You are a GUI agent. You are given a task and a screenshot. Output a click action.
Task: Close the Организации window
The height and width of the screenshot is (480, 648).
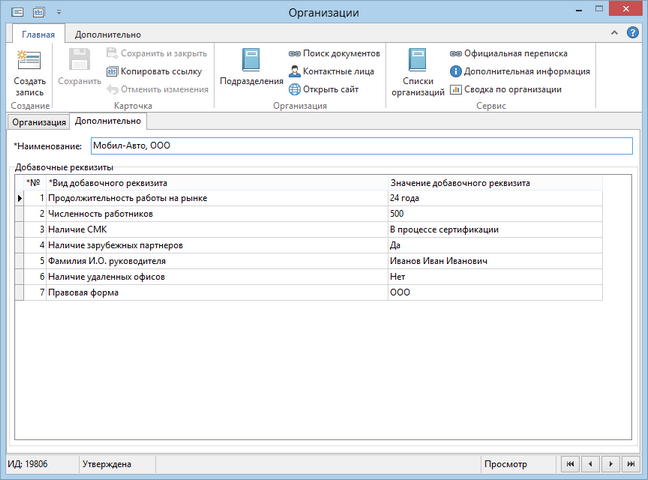click(626, 9)
